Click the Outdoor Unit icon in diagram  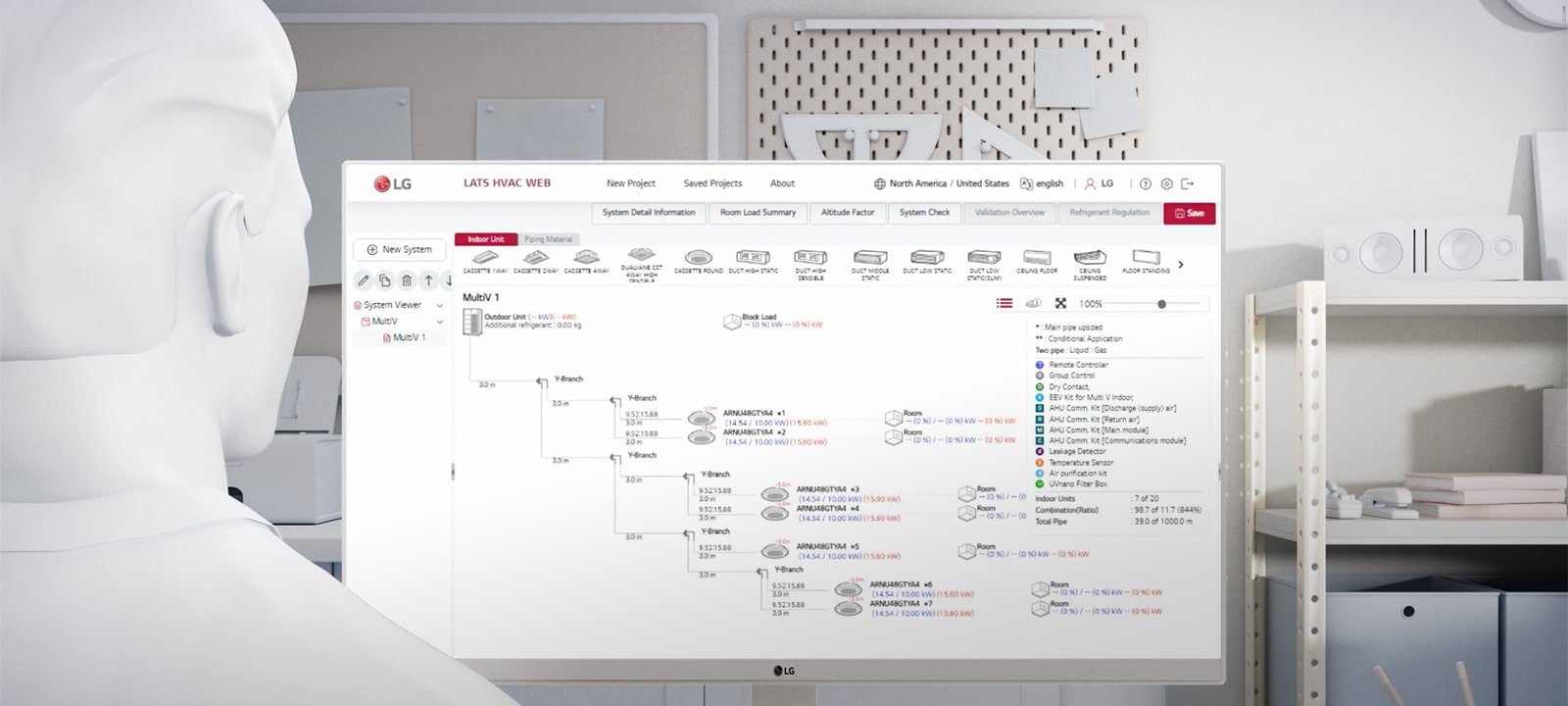(471, 321)
